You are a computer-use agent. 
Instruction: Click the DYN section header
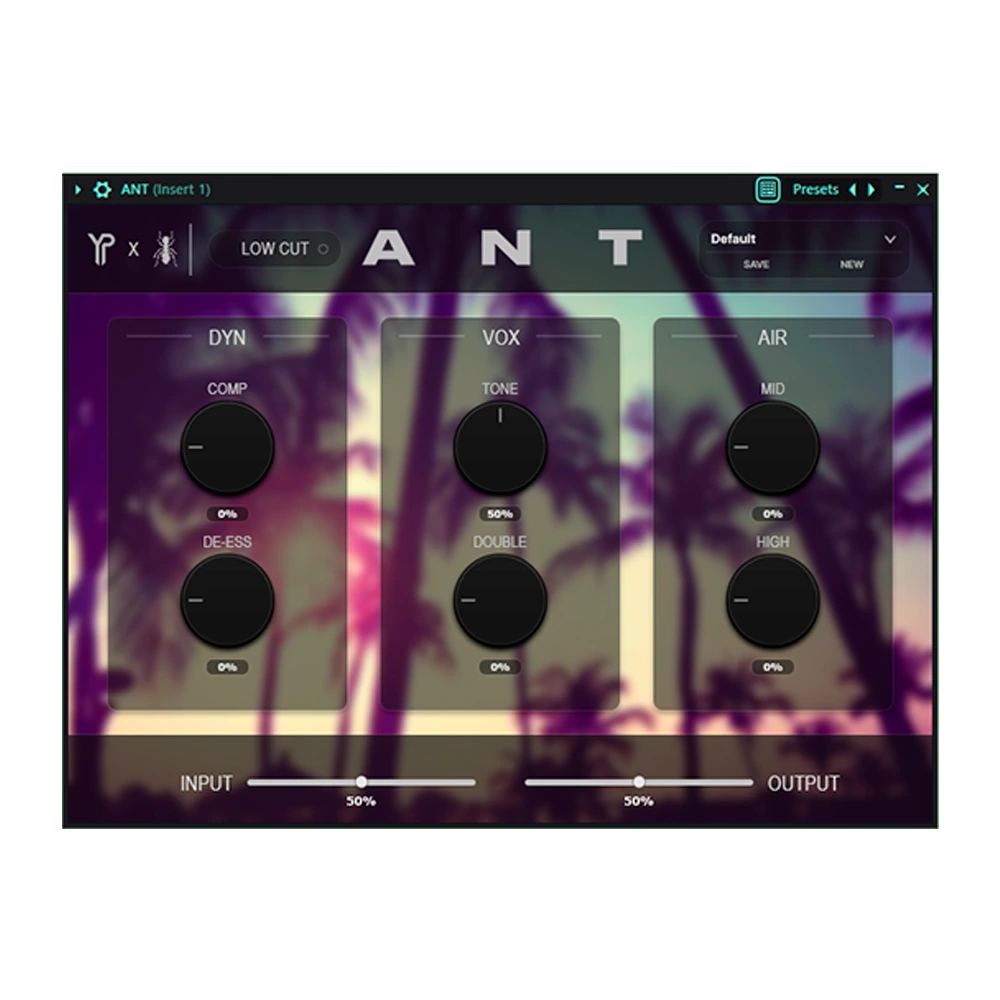pyautogui.click(x=227, y=337)
